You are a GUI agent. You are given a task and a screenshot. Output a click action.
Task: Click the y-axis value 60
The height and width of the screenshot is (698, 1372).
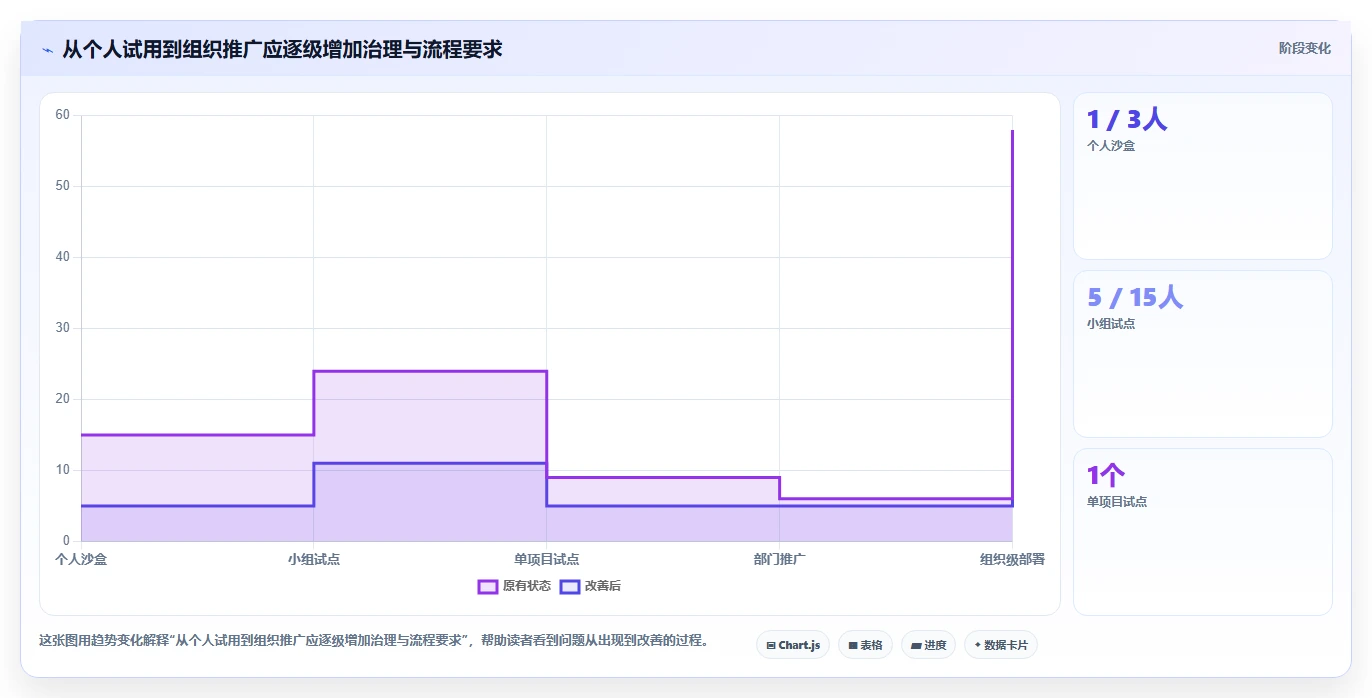pos(62,115)
